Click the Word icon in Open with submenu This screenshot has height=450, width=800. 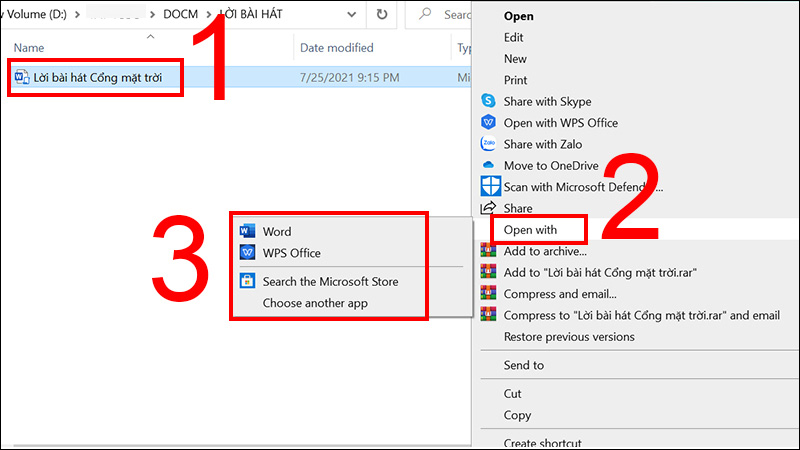pyautogui.click(x=247, y=231)
